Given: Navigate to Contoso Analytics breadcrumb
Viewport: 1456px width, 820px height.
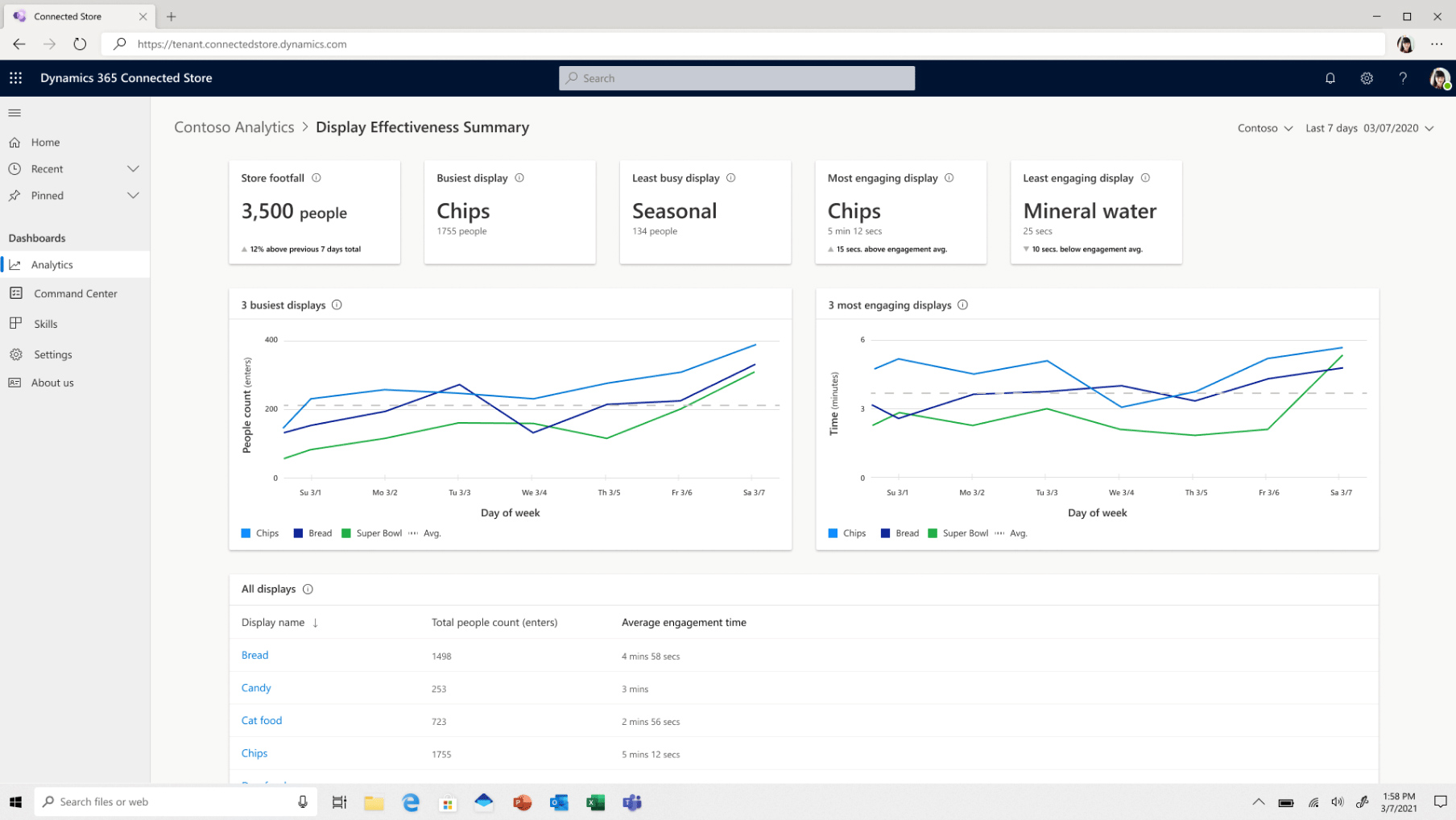Looking at the screenshot, I should pos(234,127).
